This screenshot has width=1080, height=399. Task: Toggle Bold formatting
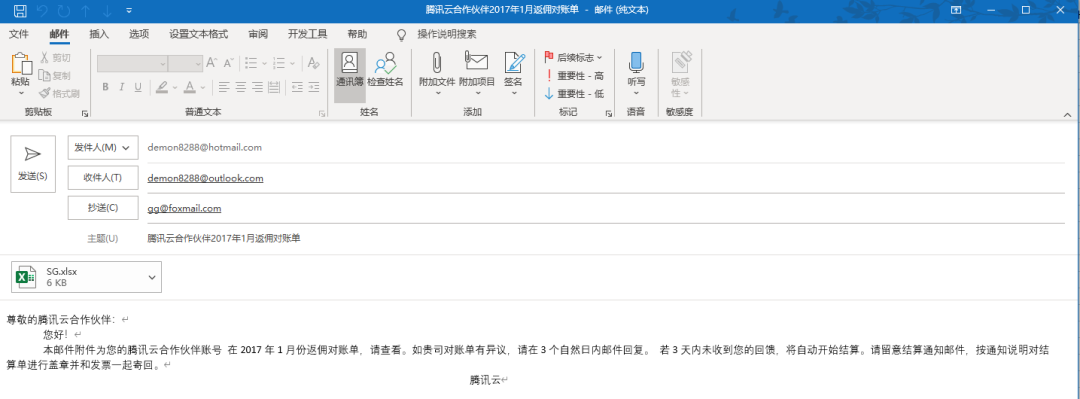[x=105, y=87]
